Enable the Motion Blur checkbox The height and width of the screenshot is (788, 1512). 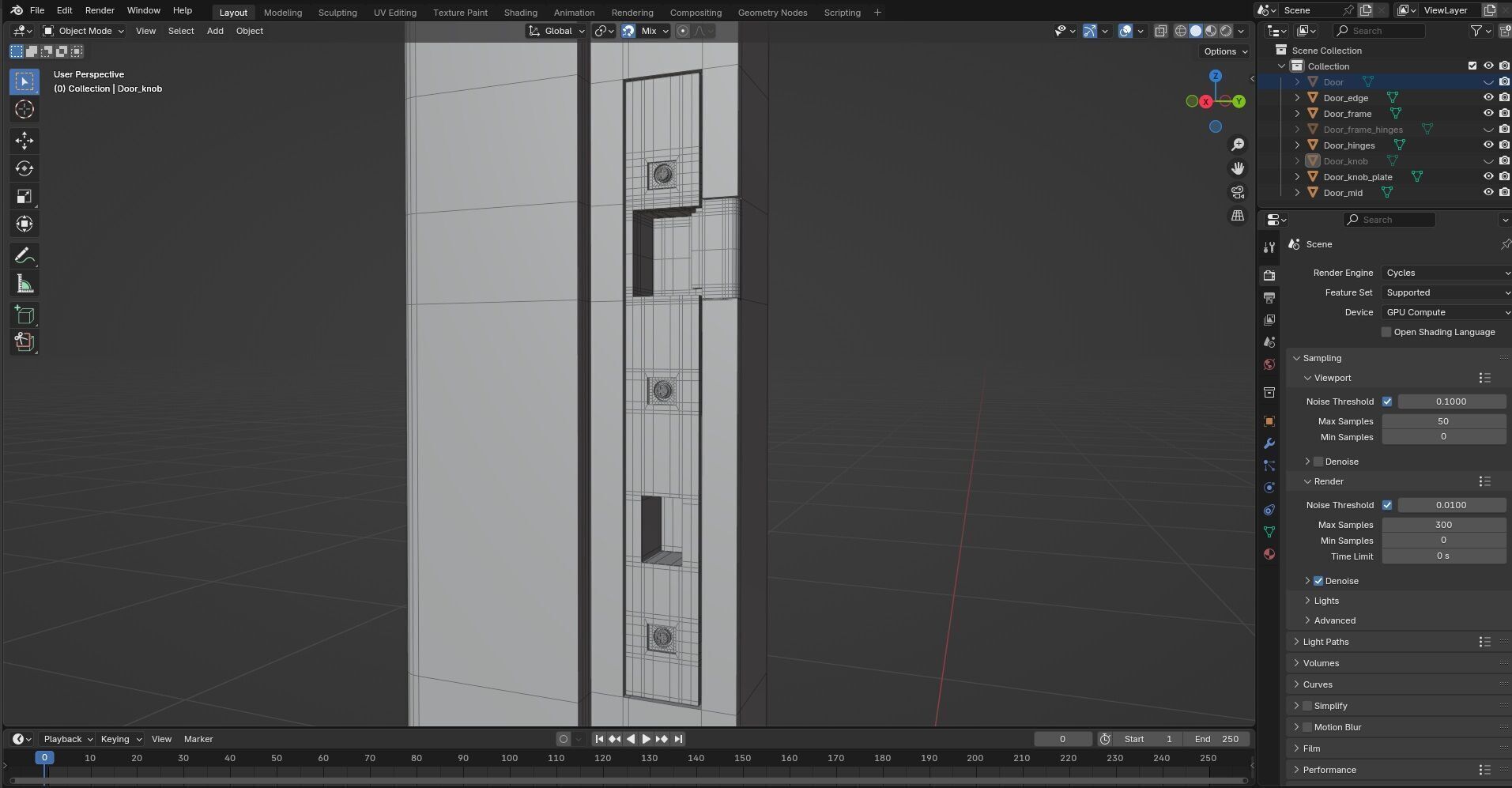tap(1307, 727)
